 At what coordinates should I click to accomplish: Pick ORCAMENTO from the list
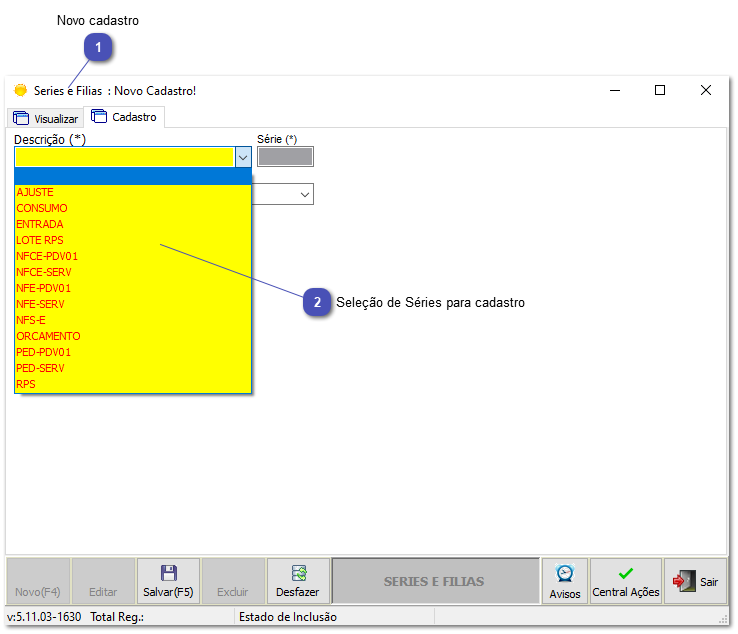pyautogui.click(x=133, y=336)
